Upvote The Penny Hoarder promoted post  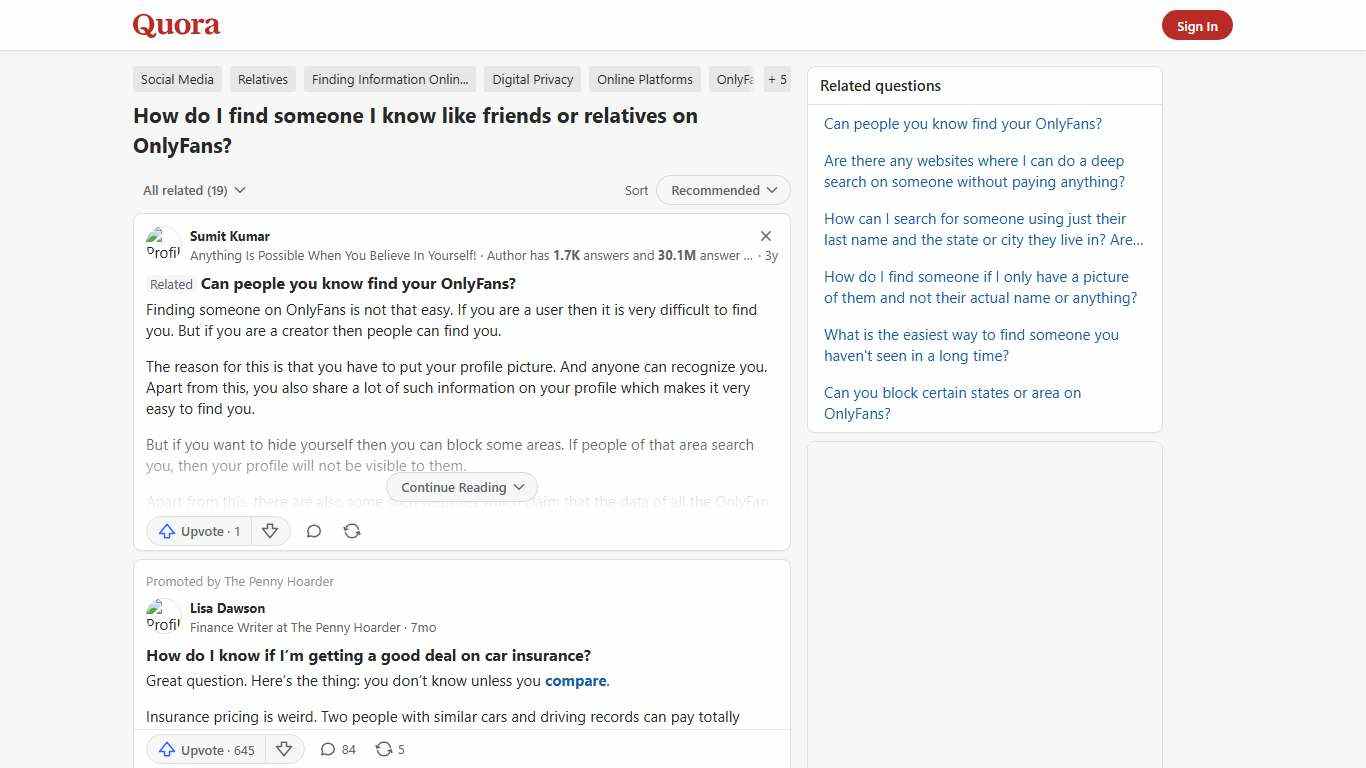click(205, 749)
